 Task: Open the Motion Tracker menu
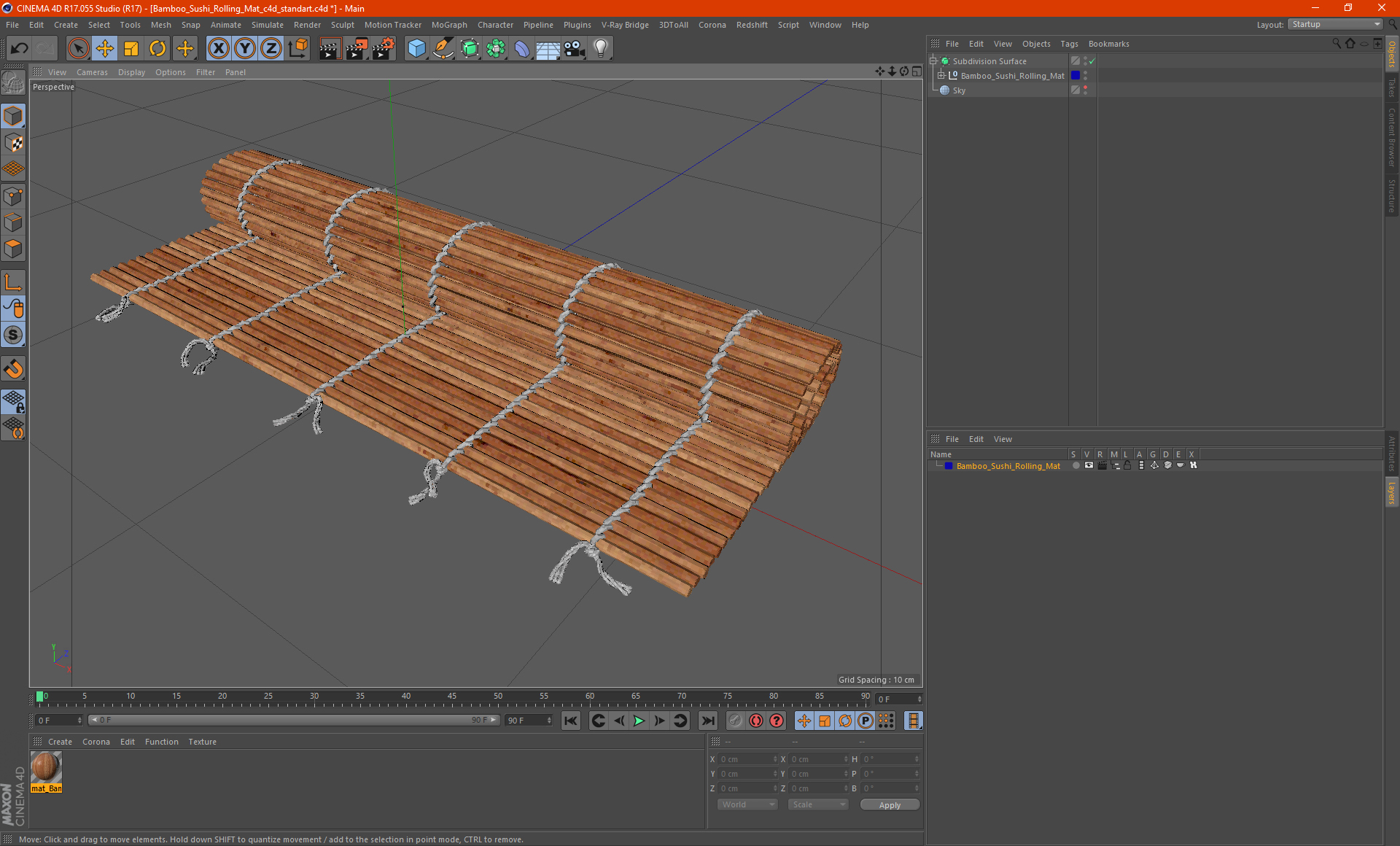tap(392, 25)
